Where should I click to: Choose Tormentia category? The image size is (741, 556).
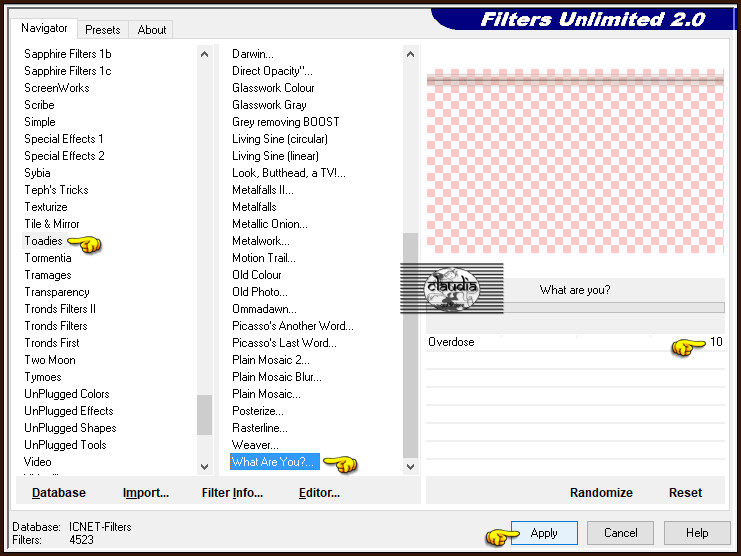pos(48,258)
